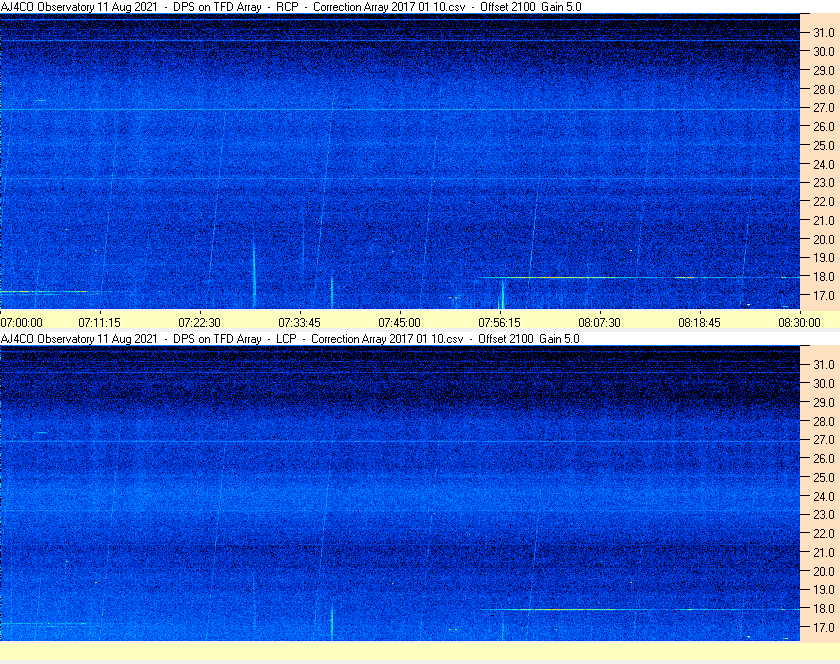Pick 26.0 on the LCP frequency axis

(824, 458)
